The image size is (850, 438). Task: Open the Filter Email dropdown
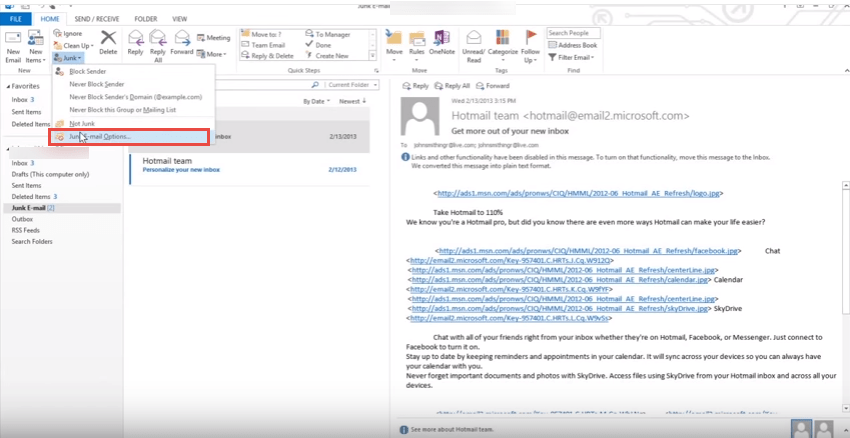pyautogui.click(x=571, y=57)
